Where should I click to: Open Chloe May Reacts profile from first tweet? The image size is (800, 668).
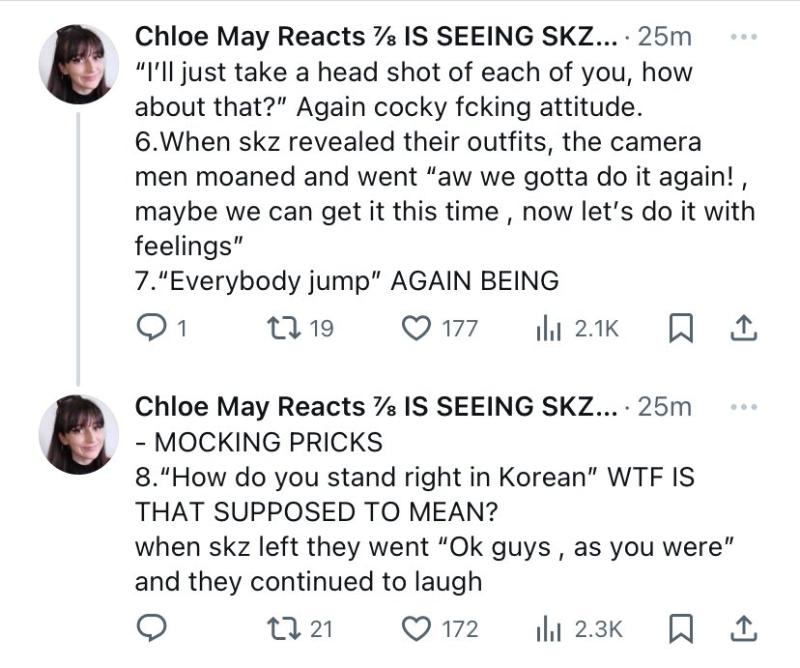pos(250,37)
